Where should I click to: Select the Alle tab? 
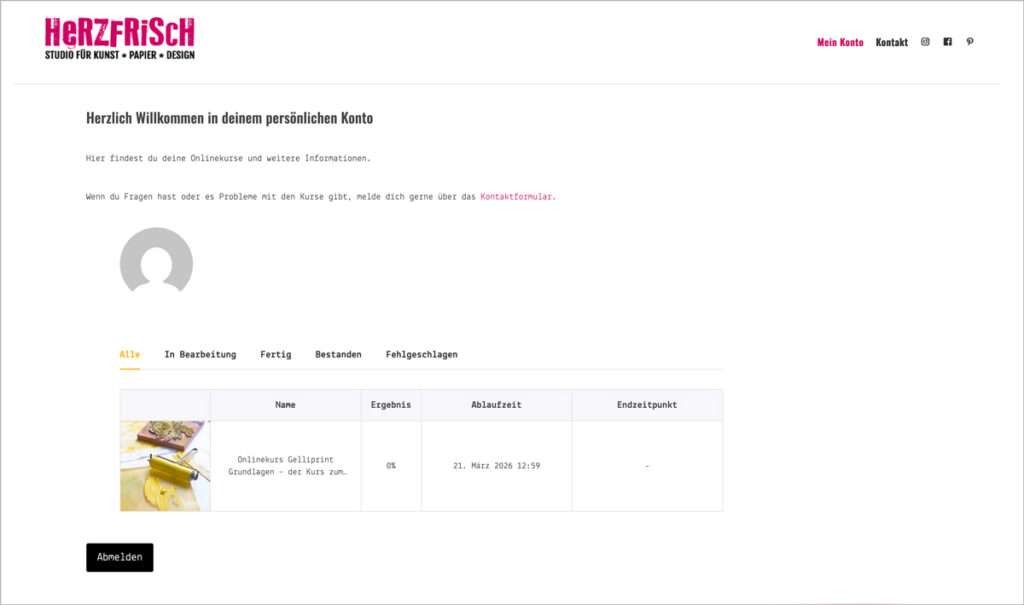click(x=130, y=354)
